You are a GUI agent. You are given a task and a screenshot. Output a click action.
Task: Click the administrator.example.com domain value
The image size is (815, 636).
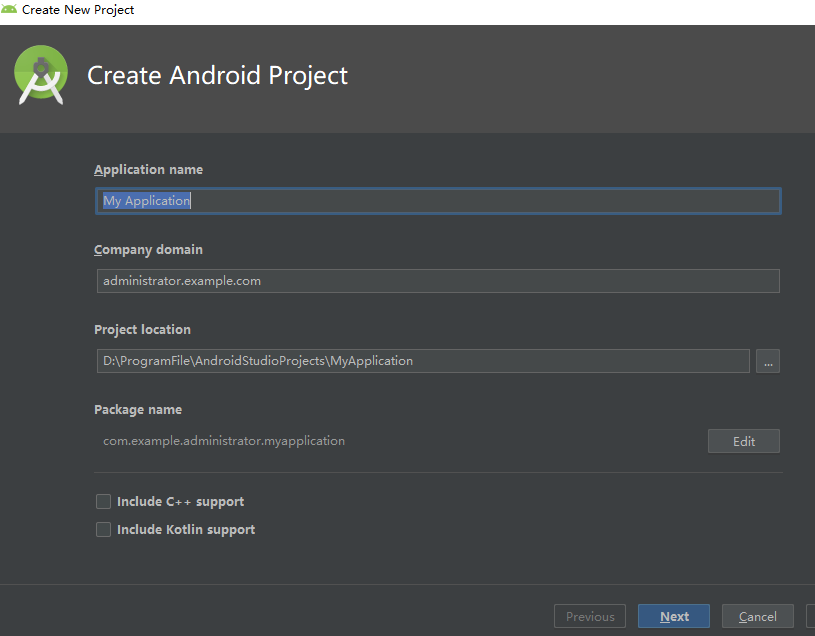coord(181,280)
